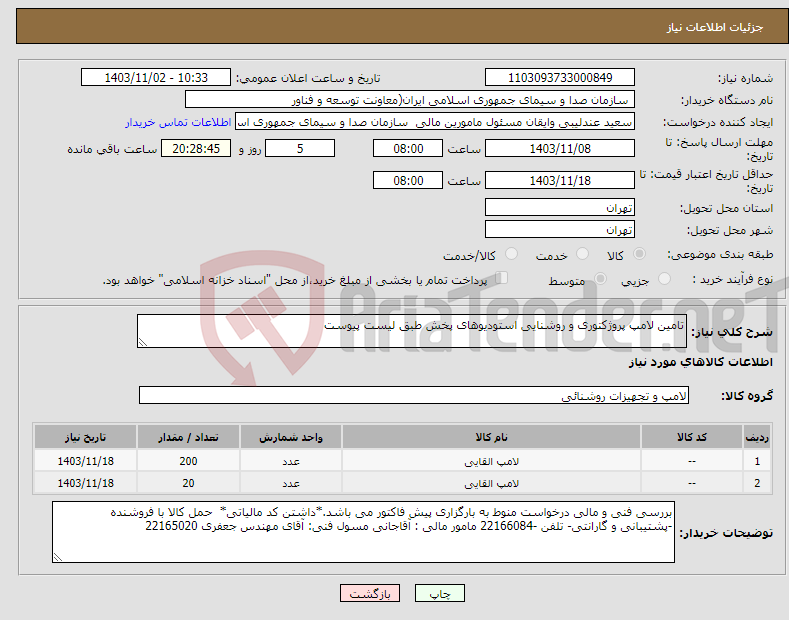Click the request creator field سعید عندلیبی
The height and width of the screenshot is (620, 789).
435,122
